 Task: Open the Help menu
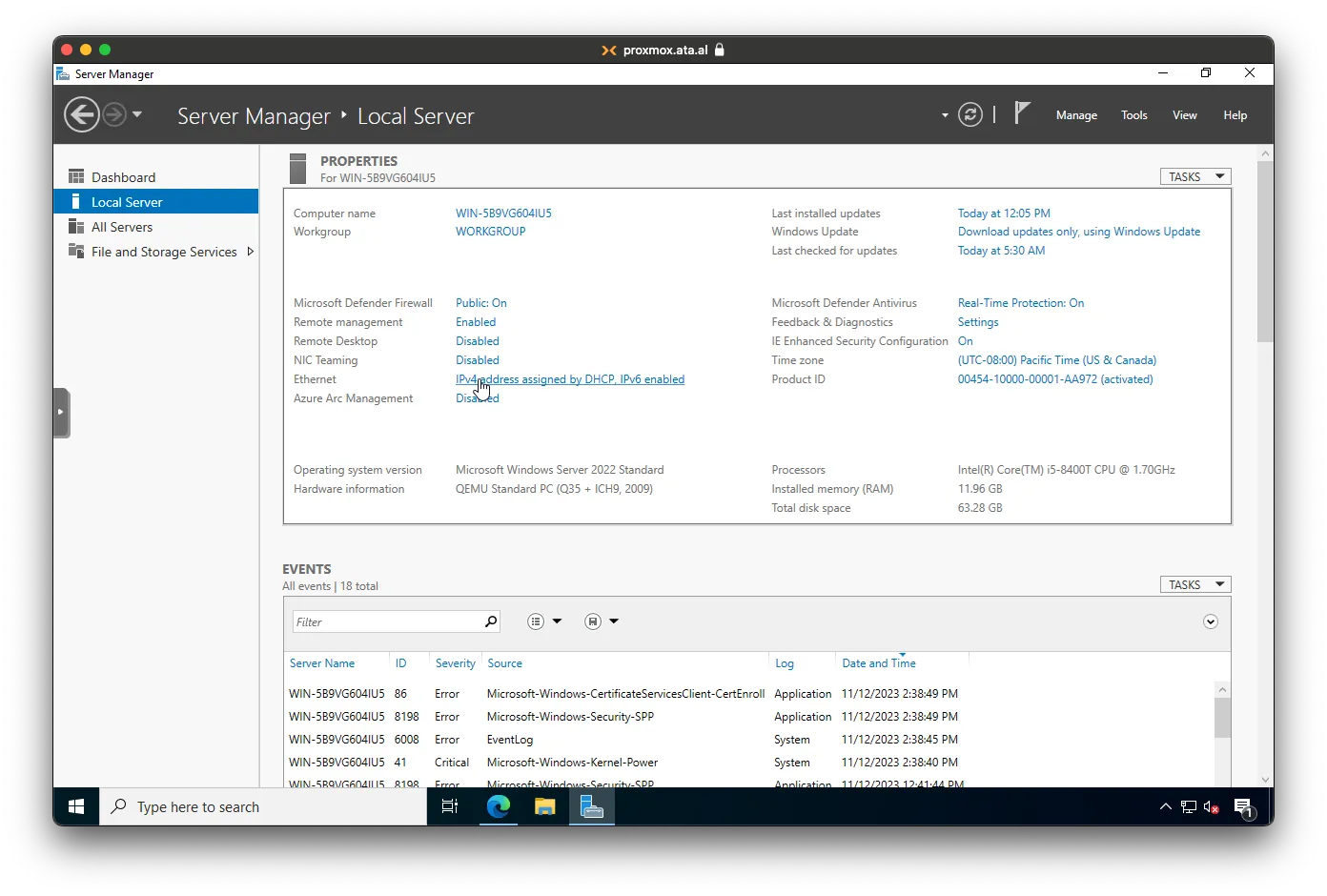click(x=1235, y=115)
